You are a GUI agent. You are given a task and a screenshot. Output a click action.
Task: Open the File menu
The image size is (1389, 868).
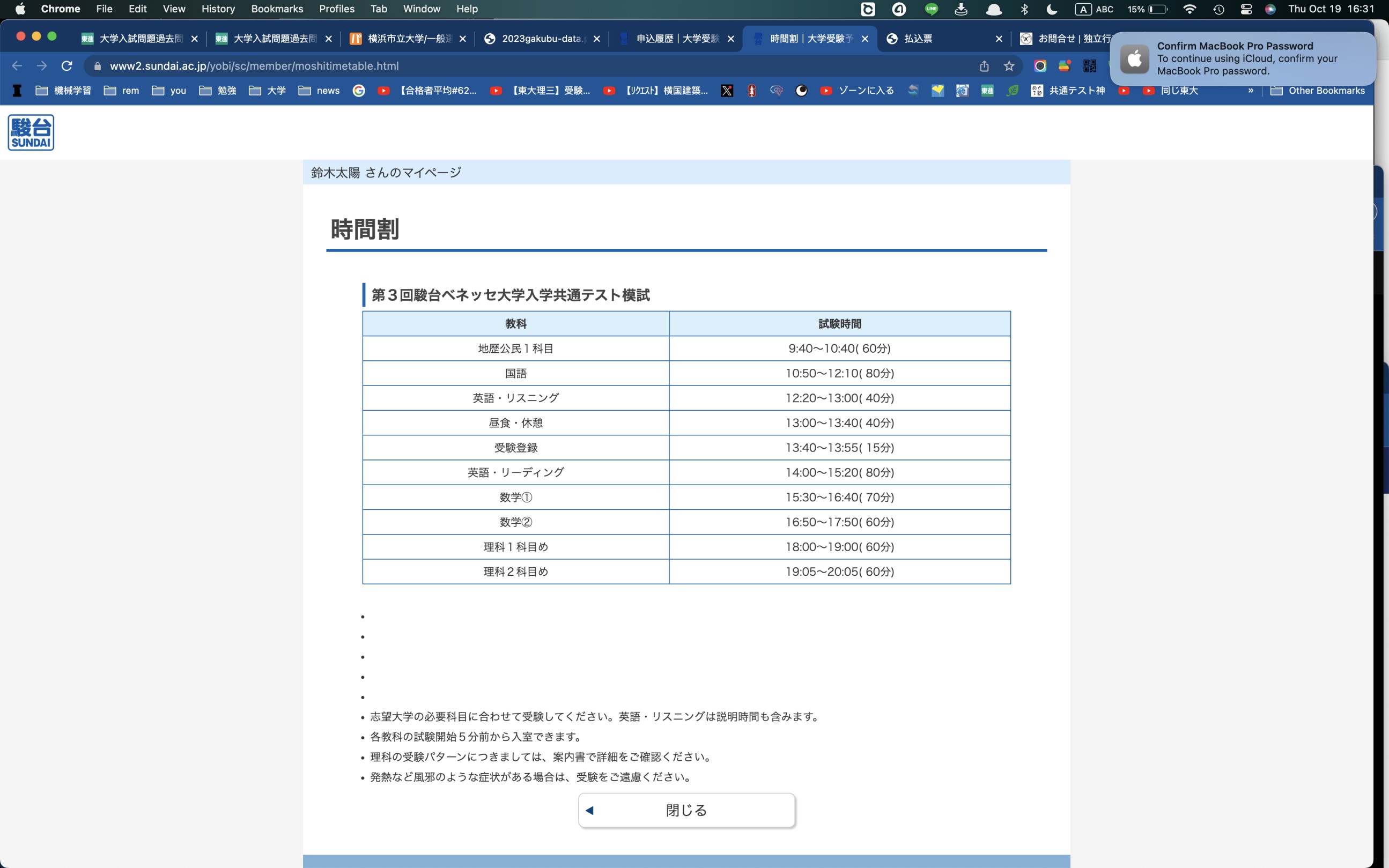point(104,9)
